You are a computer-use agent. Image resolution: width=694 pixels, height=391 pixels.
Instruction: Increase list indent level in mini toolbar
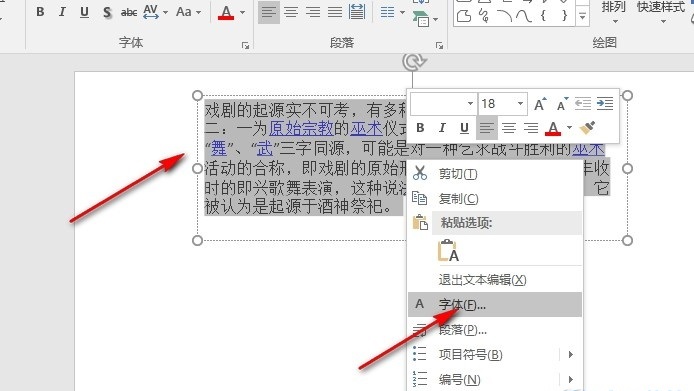[x=605, y=104]
